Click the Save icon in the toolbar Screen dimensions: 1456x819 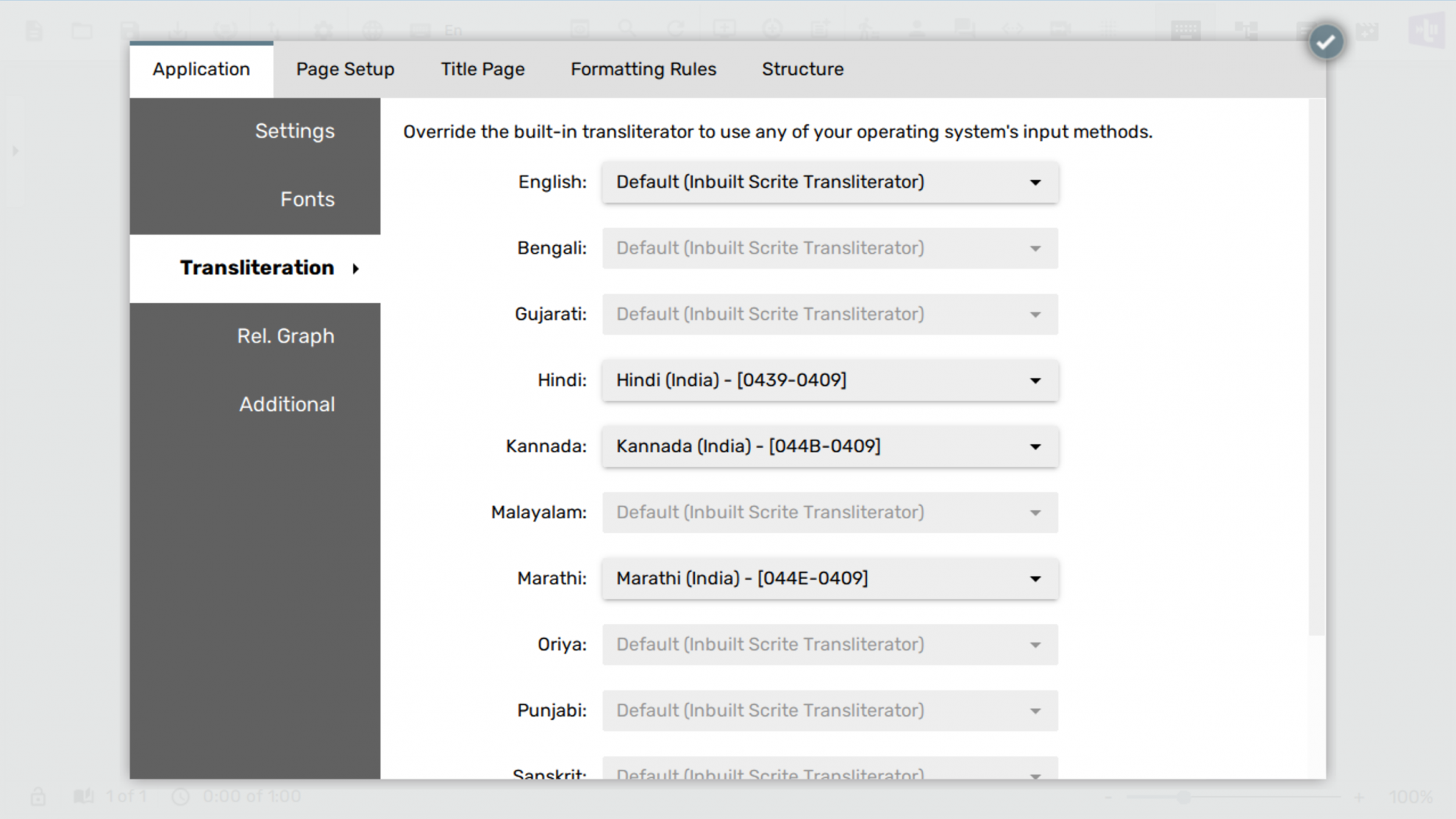click(x=129, y=29)
